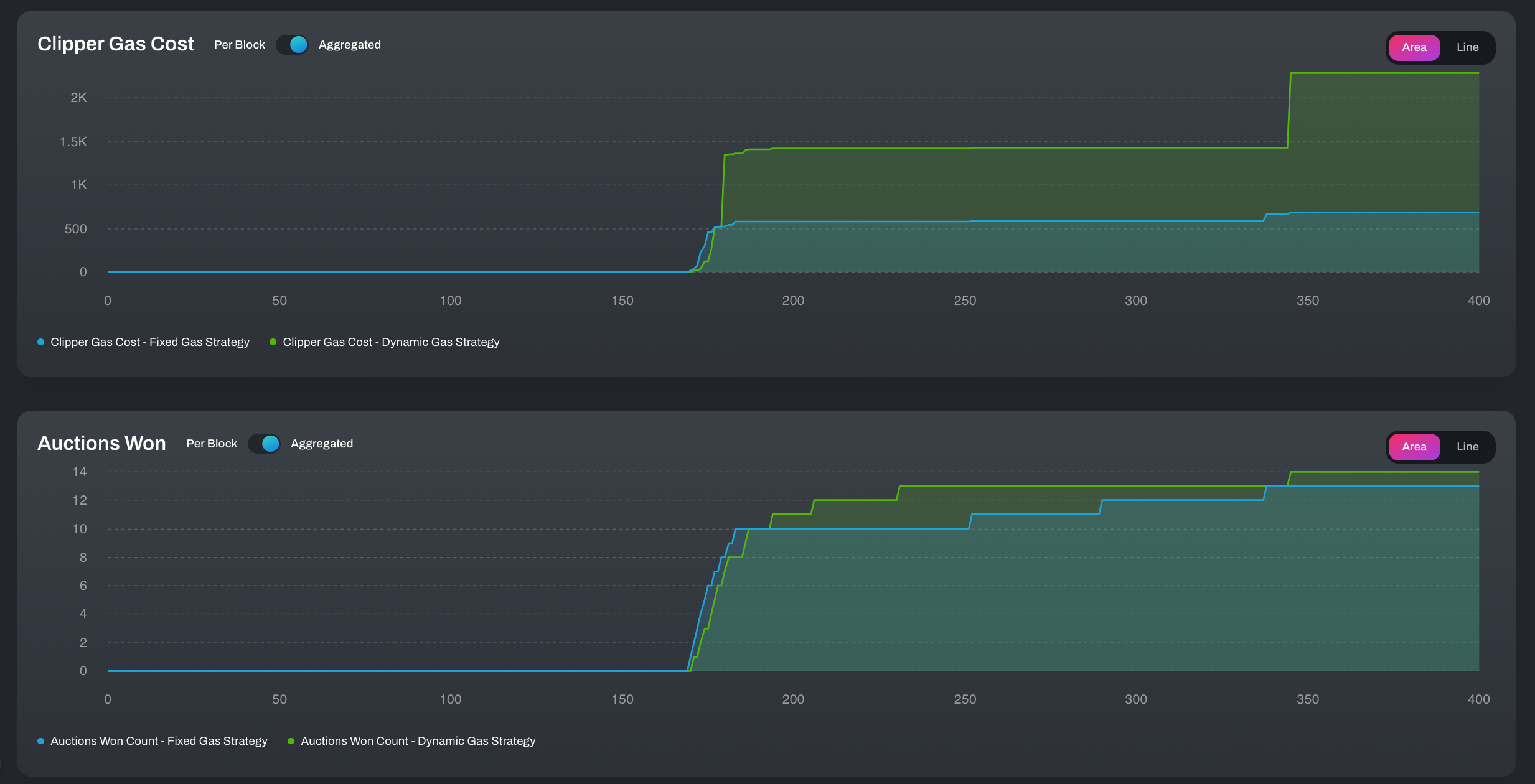Click Per Block label in Clipper Gas Cost
This screenshot has height=784, width=1535.
pos(239,45)
